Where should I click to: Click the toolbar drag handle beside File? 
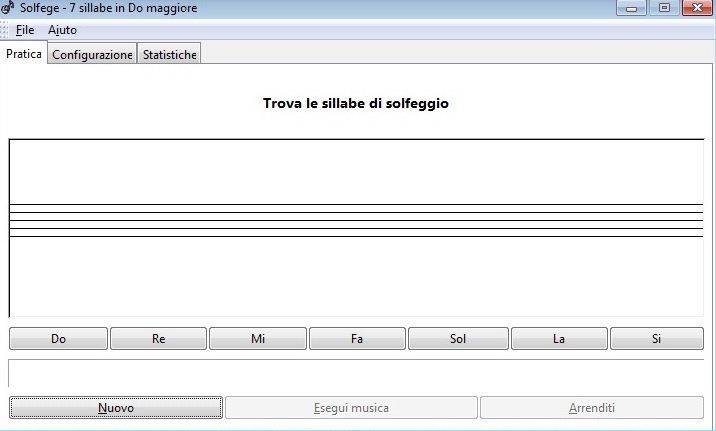coord(5,30)
